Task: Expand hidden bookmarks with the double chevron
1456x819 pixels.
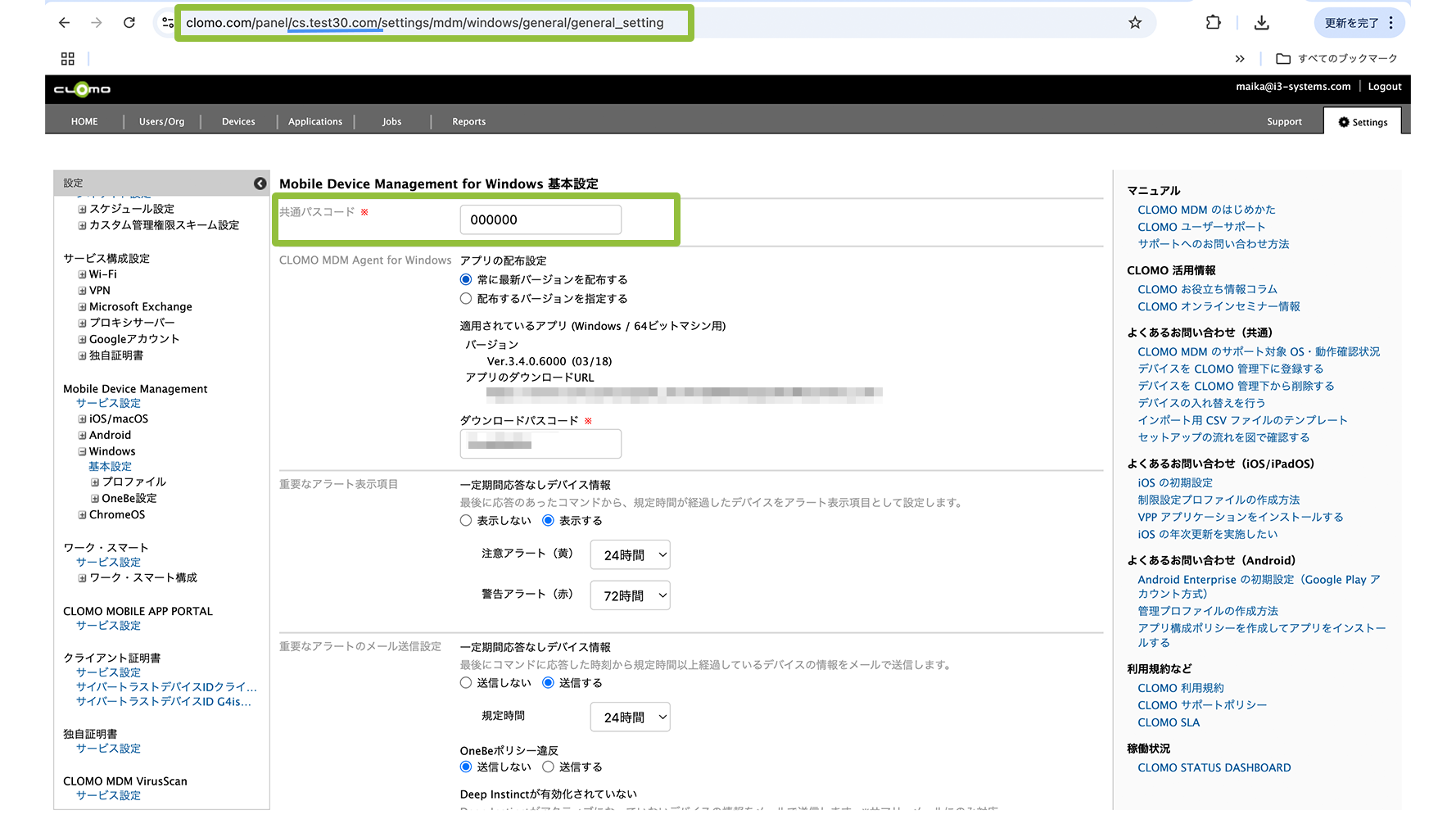Action: point(1240,58)
